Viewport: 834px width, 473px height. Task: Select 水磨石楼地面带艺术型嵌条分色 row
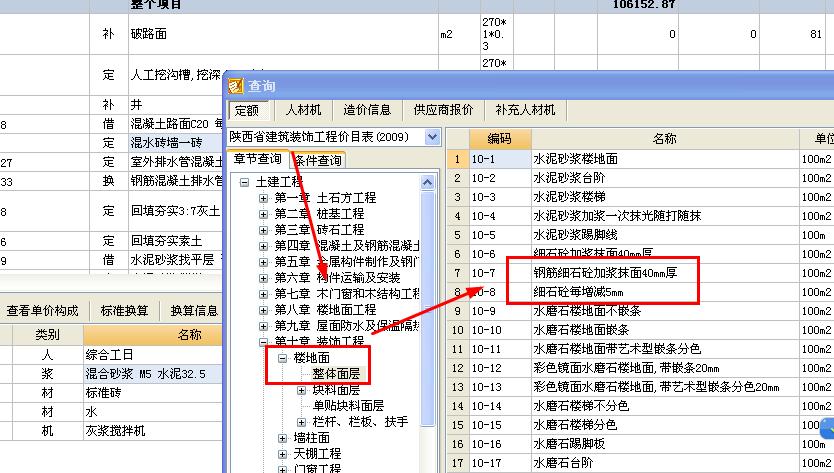coord(638,349)
